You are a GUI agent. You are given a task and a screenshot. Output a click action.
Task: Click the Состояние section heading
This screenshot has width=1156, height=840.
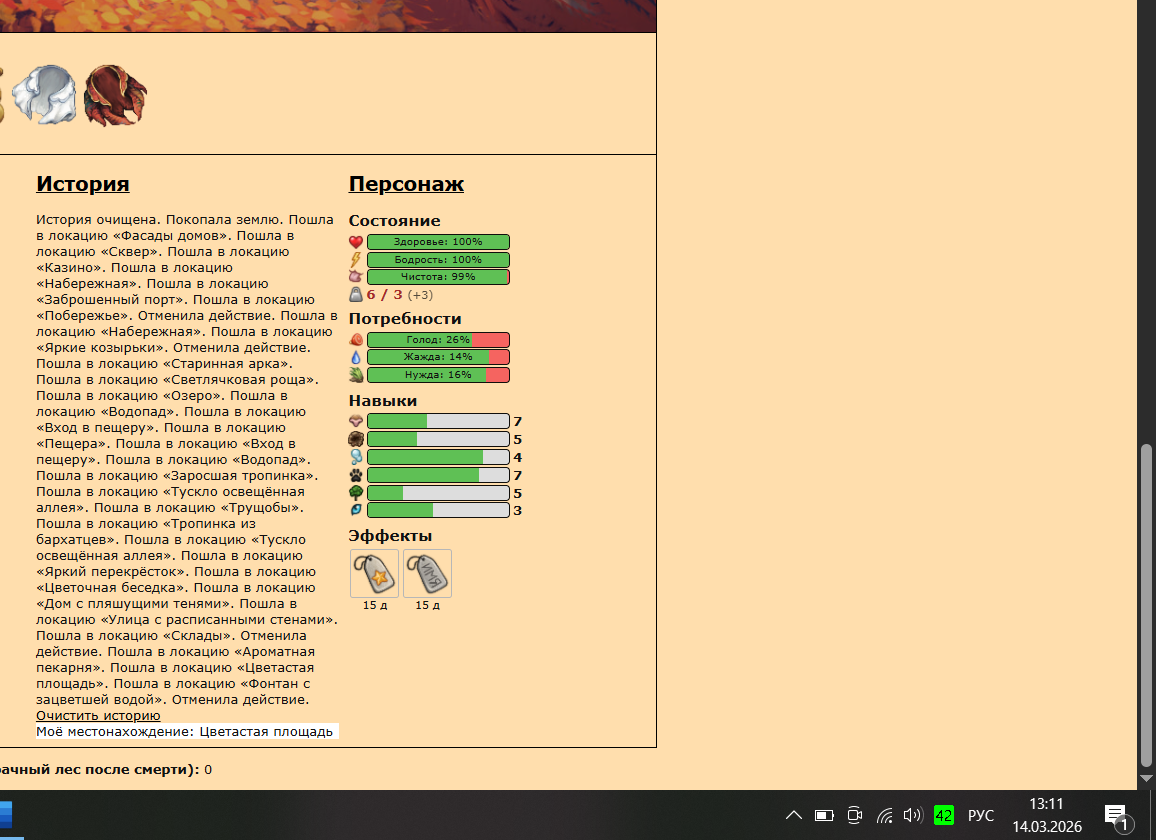point(394,221)
